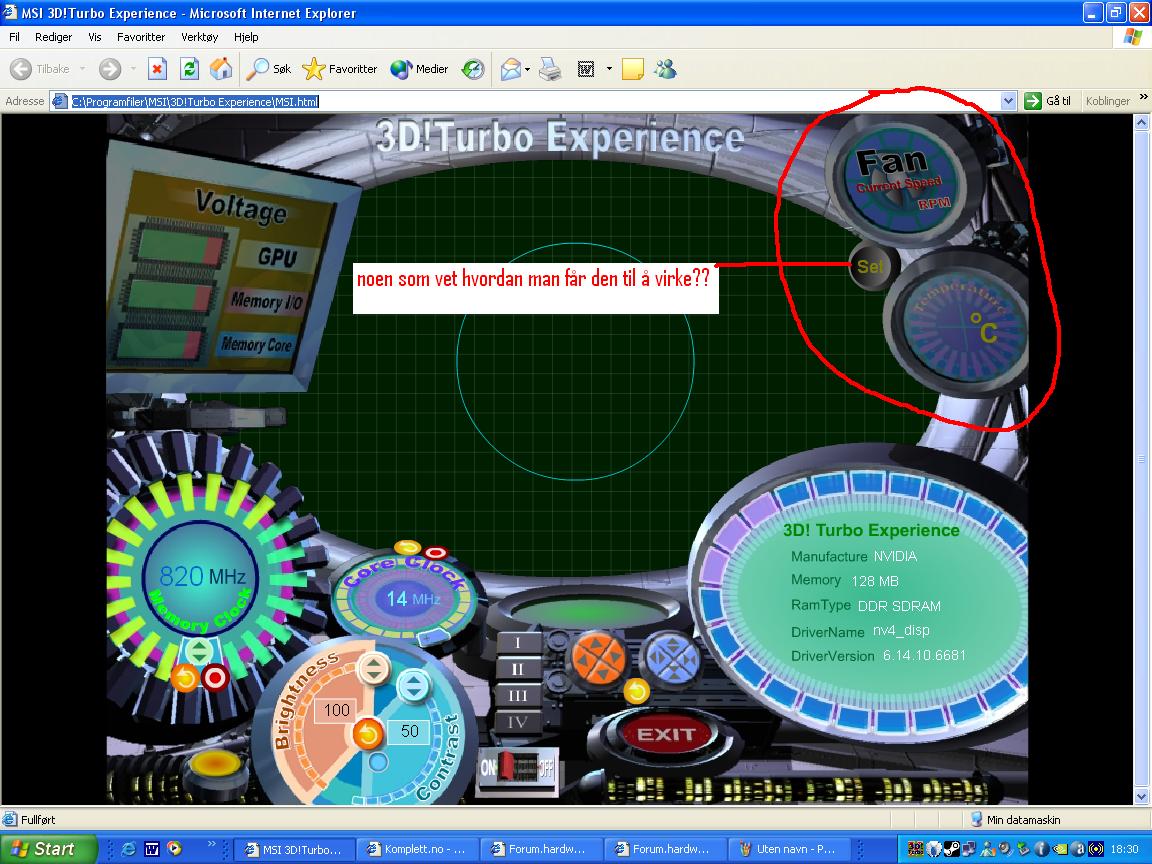Click the Messenger icon in toolbar

pyautogui.click(x=665, y=69)
